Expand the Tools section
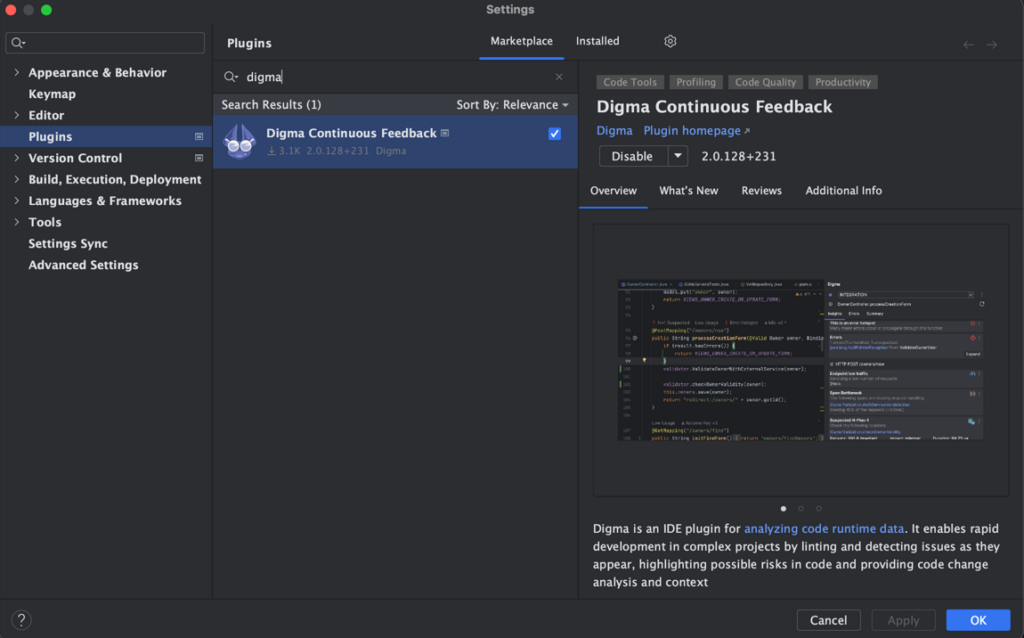Screen dimensions: 1024x638 [x=16, y=222]
